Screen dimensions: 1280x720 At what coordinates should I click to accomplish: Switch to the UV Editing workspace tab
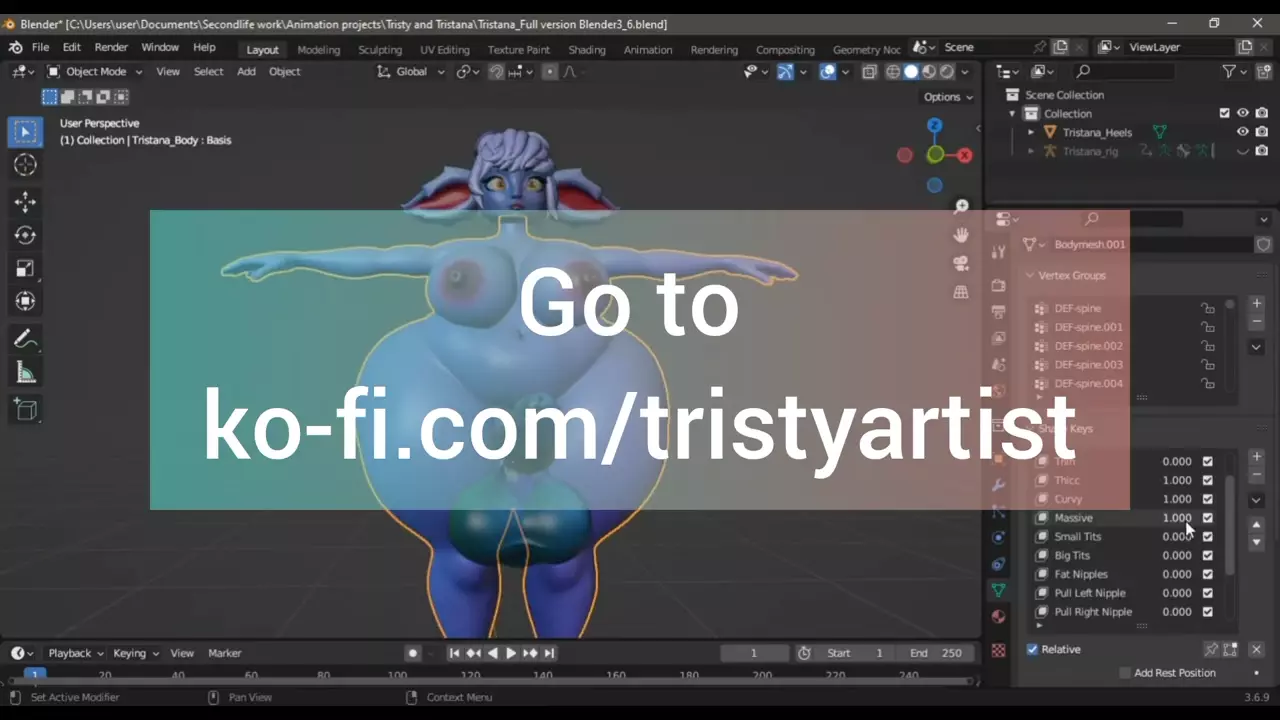(x=444, y=49)
